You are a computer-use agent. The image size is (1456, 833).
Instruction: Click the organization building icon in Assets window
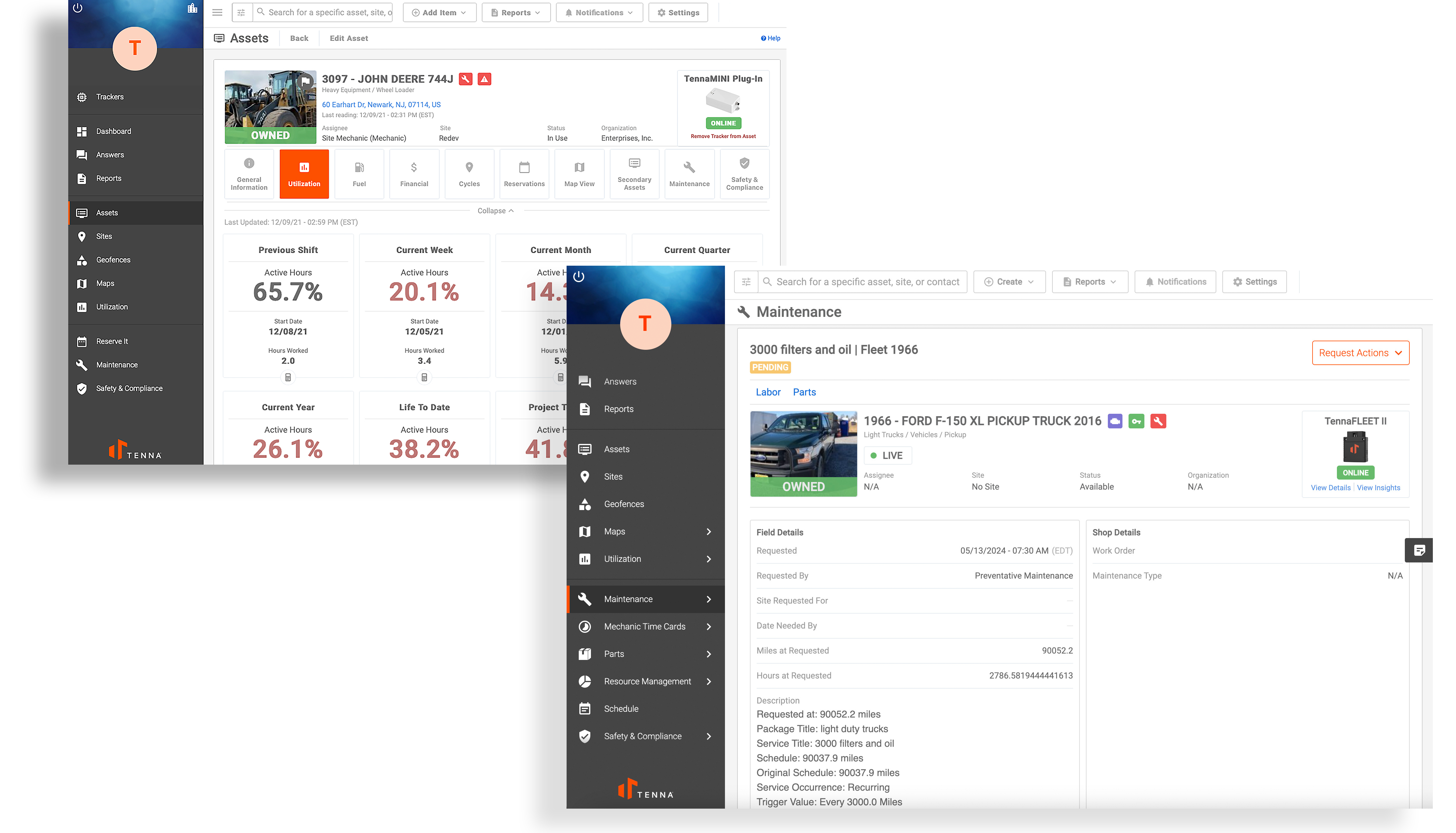pos(192,8)
